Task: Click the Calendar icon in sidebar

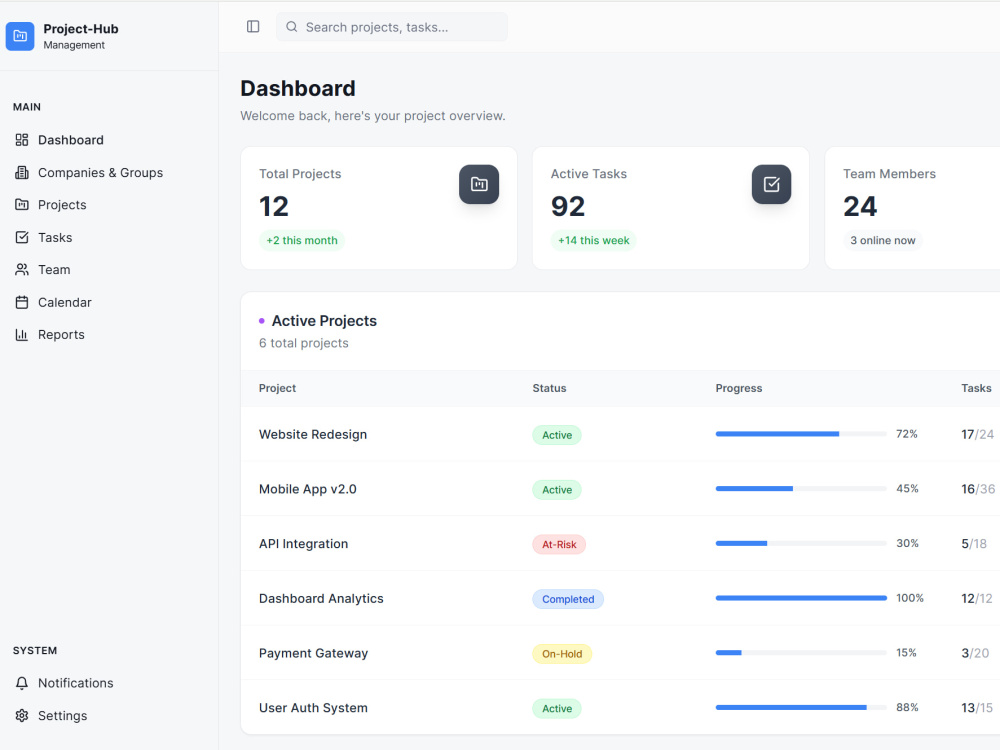Action: pos(22,302)
